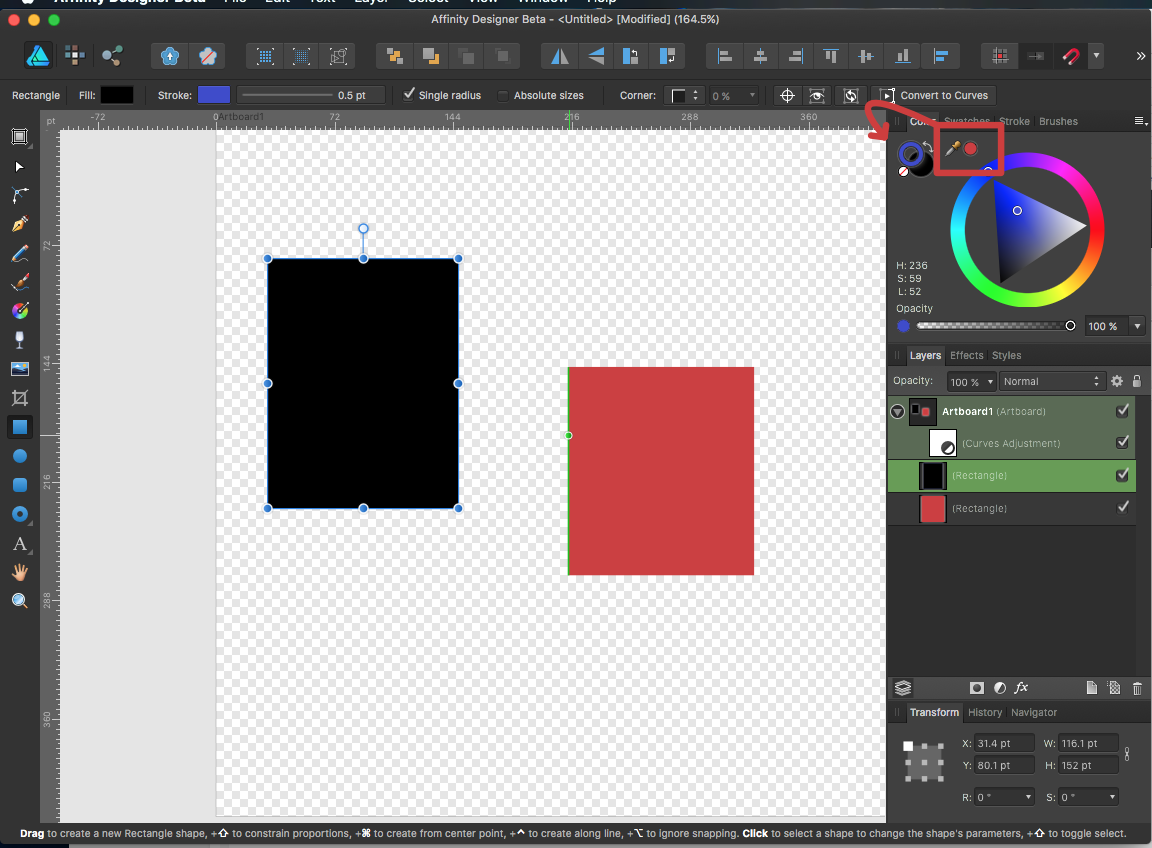The height and width of the screenshot is (848, 1152).
Task: Select the Vector Crop tool
Action: pos(20,398)
